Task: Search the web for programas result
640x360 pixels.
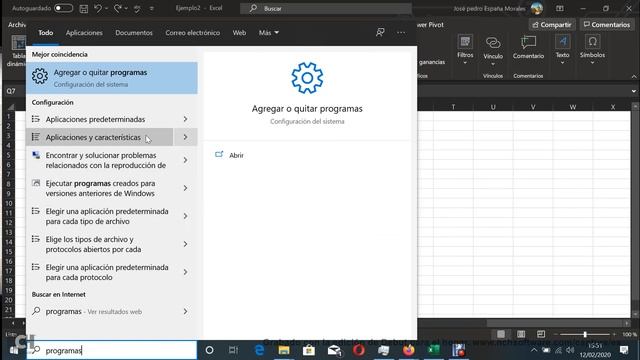Action: 100,311
